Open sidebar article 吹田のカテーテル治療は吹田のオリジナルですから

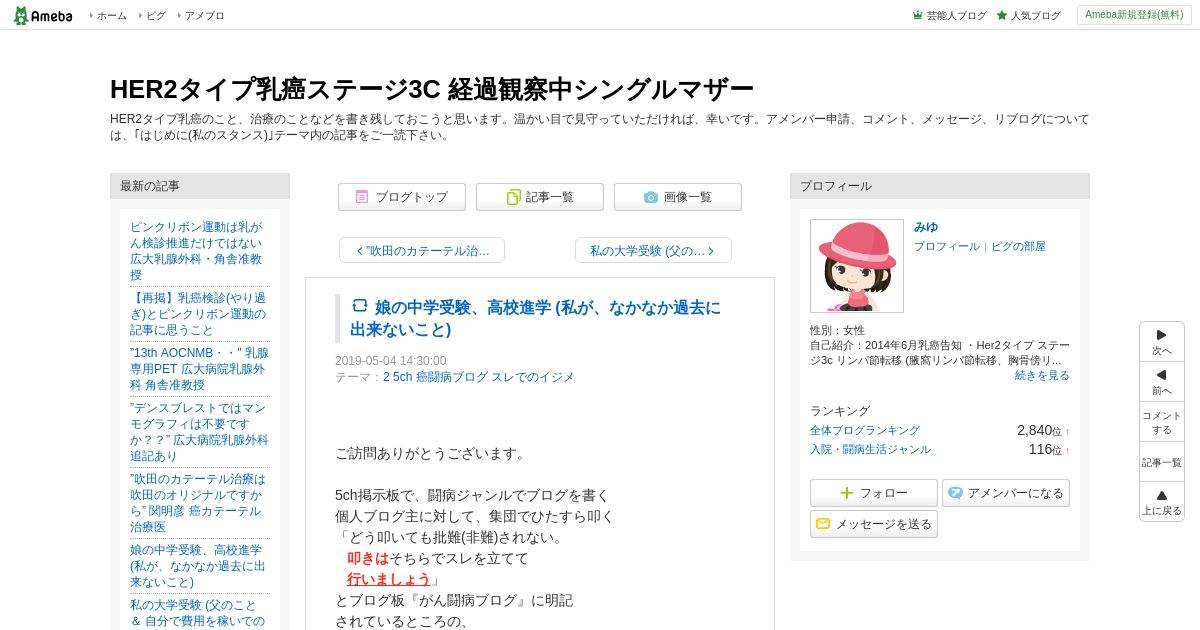[198, 503]
